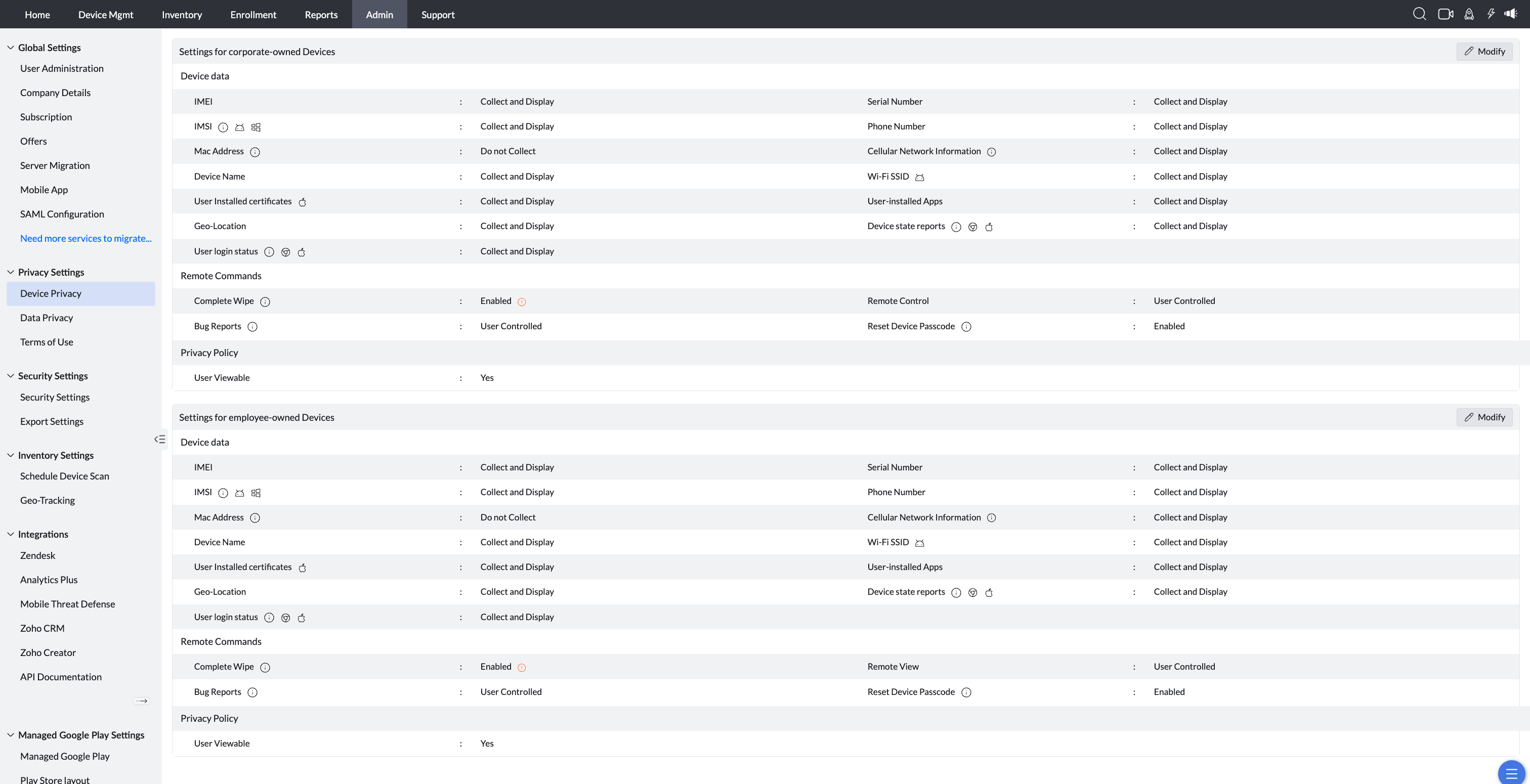Image resolution: width=1530 pixels, height=784 pixels.
Task: Open Server Migration page
Action: [x=55, y=165]
